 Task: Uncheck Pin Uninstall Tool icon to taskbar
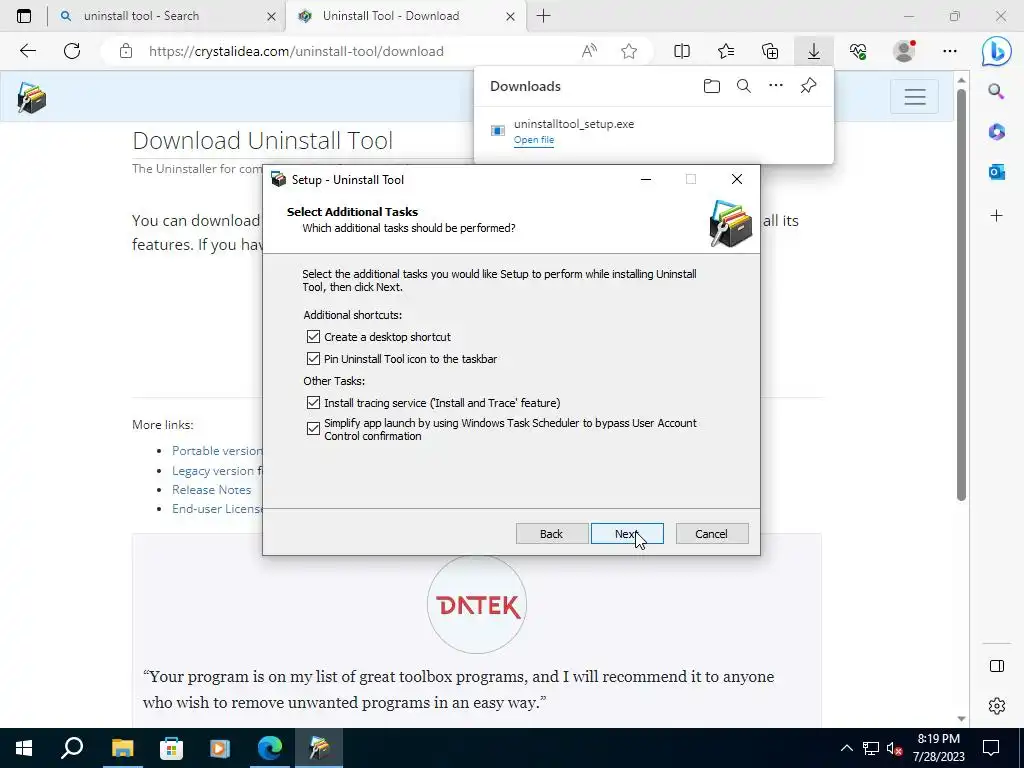[313, 359]
